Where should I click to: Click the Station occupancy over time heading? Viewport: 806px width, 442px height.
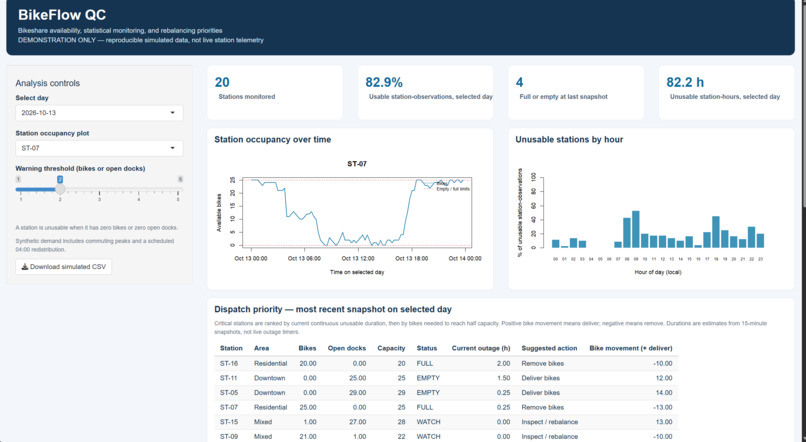pyautogui.click(x=272, y=139)
